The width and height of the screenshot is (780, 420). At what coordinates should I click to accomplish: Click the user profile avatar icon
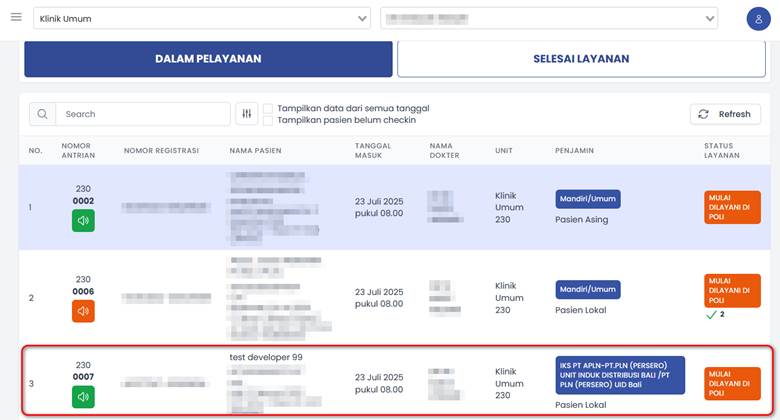[758, 19]
